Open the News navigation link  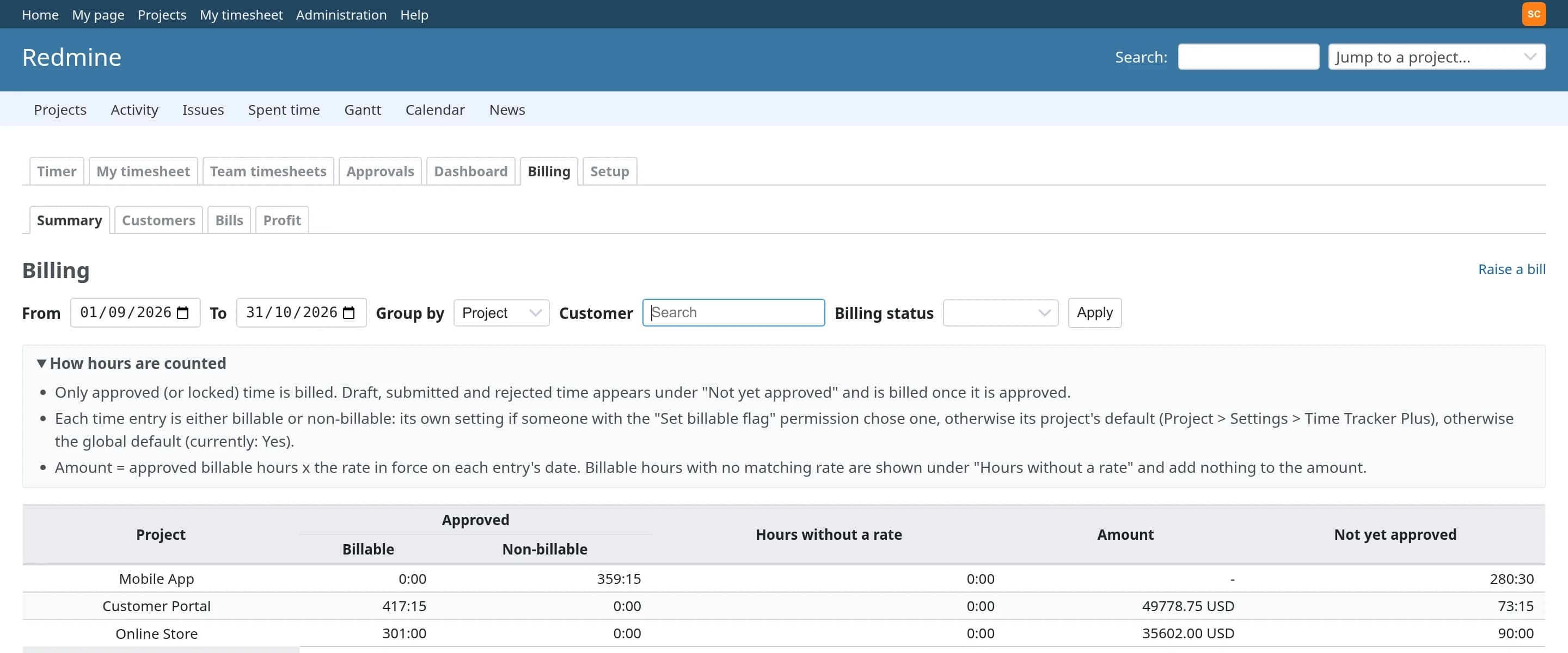coord(507,109)
